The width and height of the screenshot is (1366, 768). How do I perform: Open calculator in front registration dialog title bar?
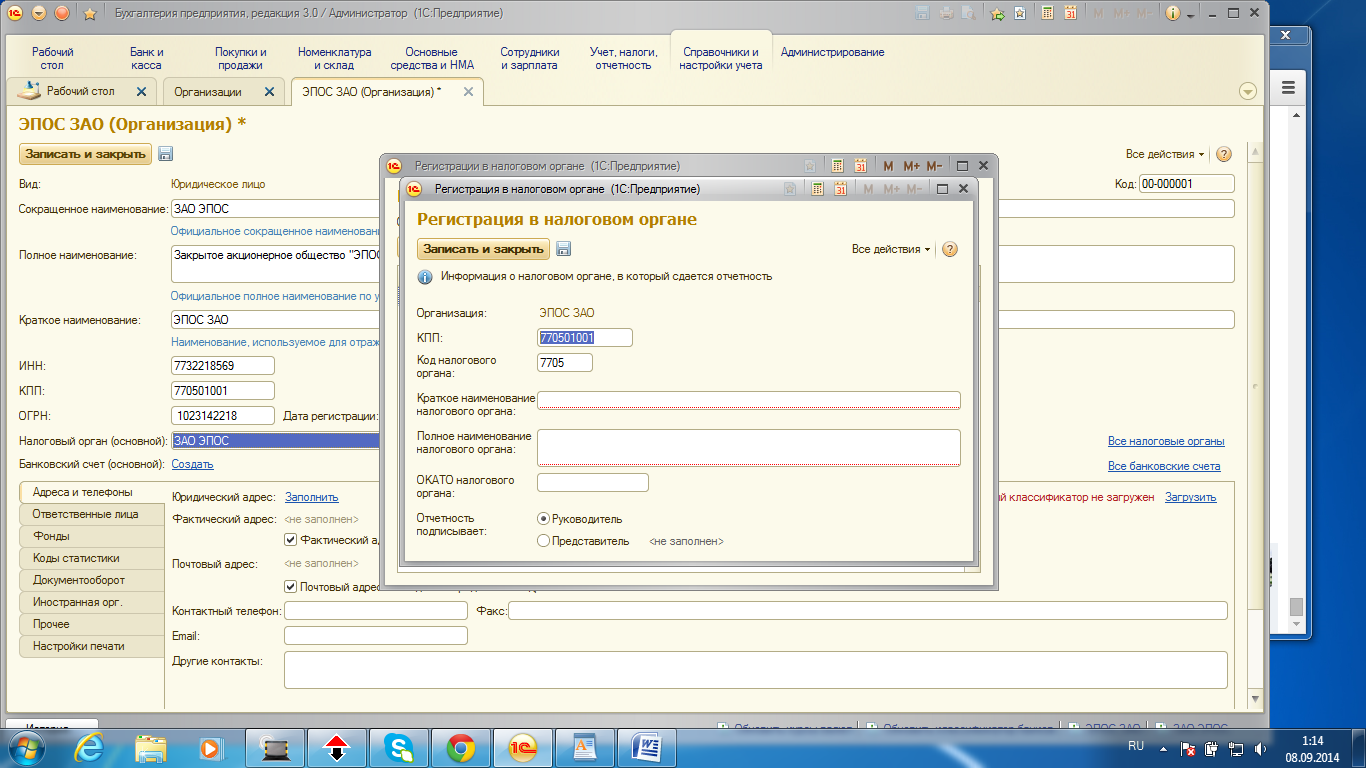point(817,188)
